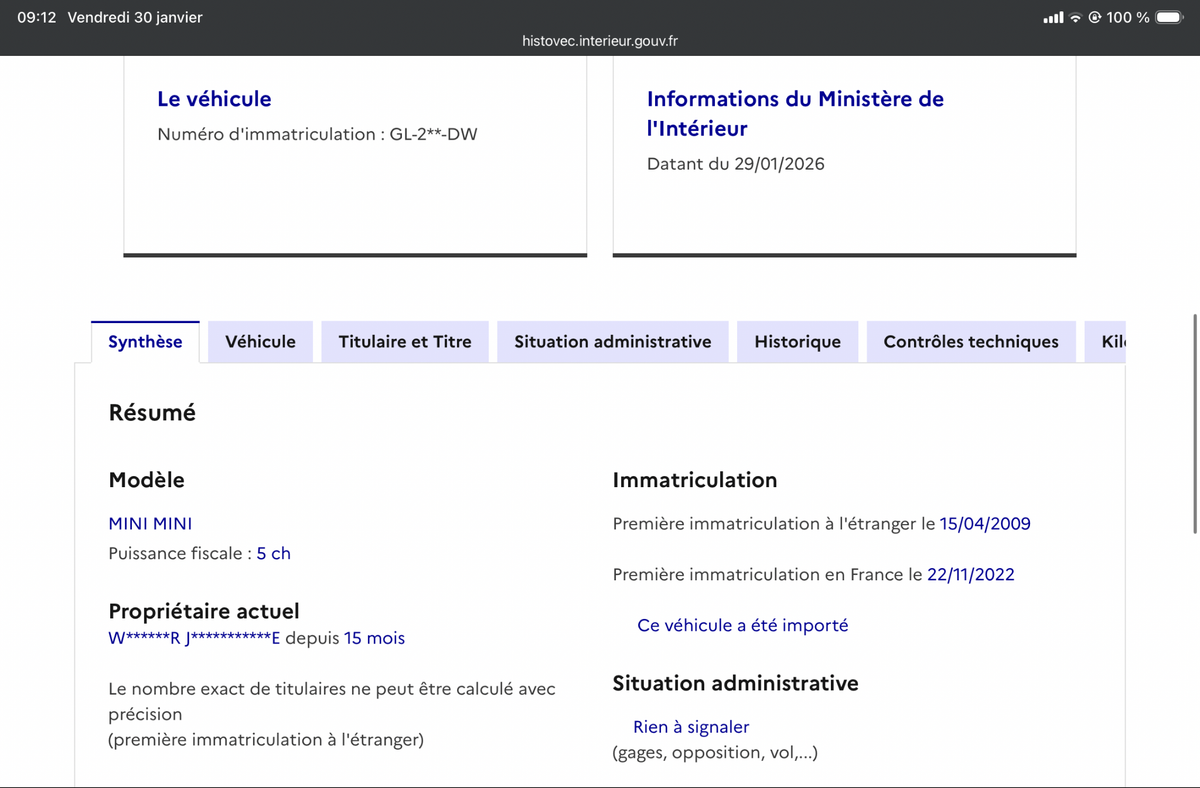Select the Titulaire et Titre tab
Viewport: 1200px width, 788px height.
pyautogui.click(x=405, y=342)
